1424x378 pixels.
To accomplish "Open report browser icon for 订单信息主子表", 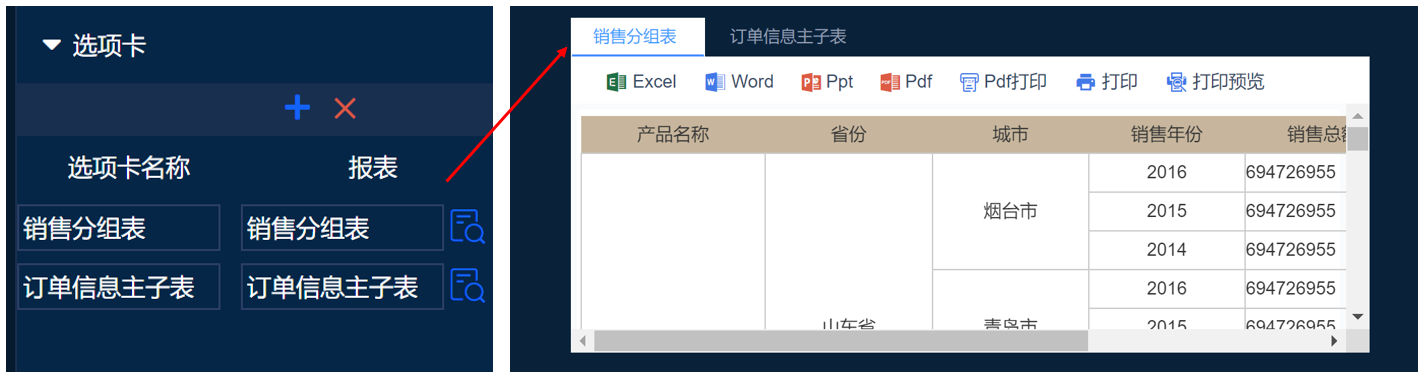I will [467, 286].
